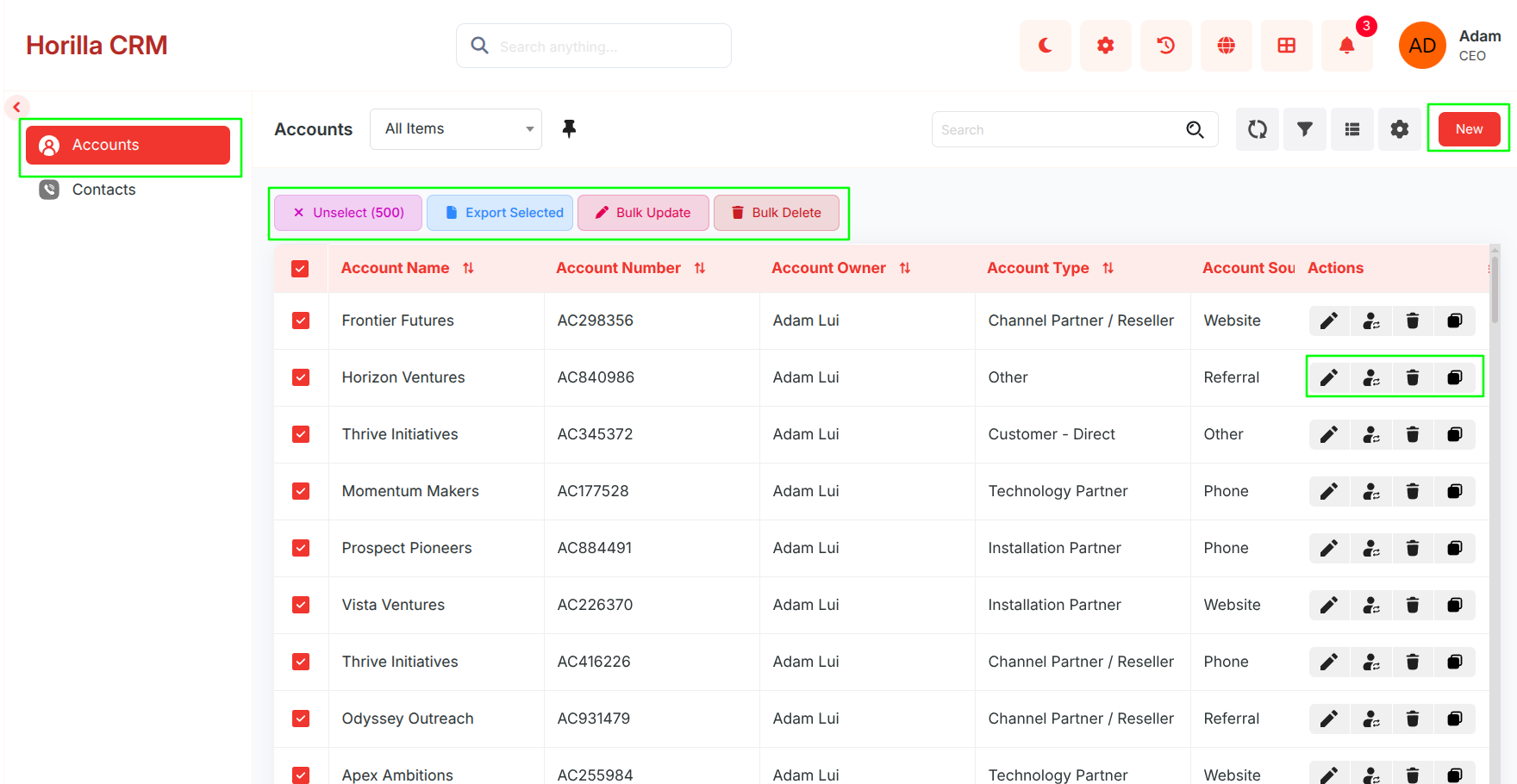This screenshot has height=784, width=1517.
Task: Uncheck Odyssey Outreach row checkbox
Action: click(x=301, y=719)
